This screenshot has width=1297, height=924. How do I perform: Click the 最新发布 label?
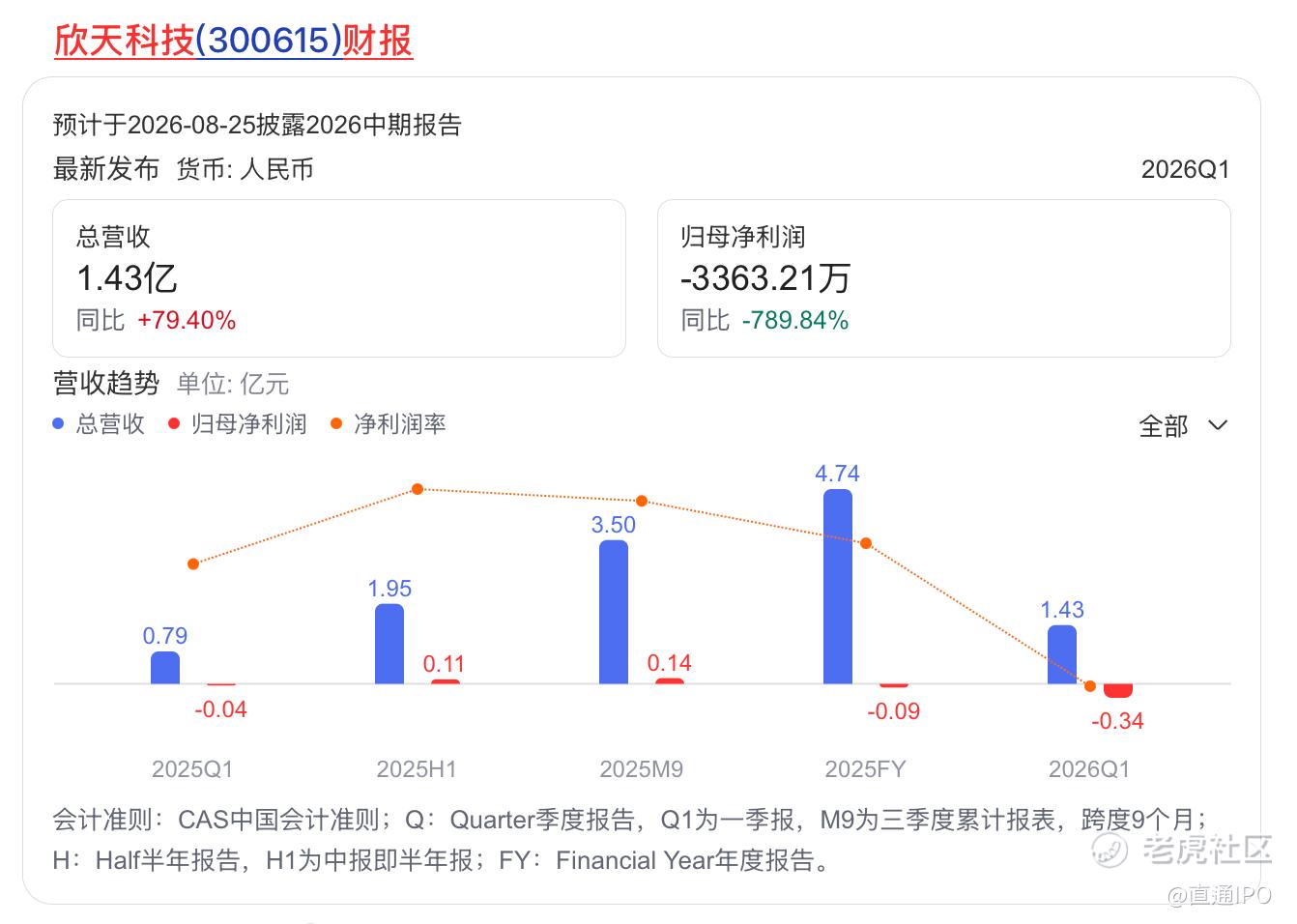coord(106,169)
